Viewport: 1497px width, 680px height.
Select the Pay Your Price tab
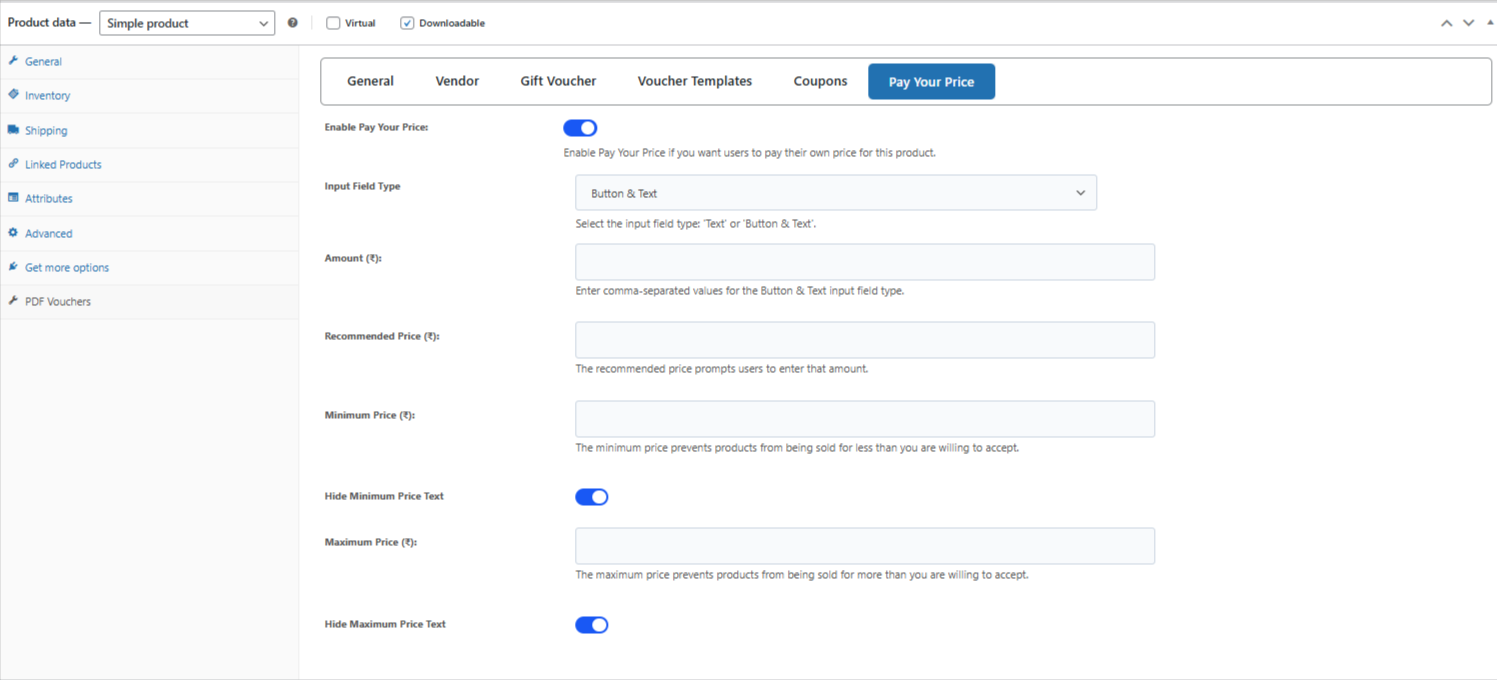tap(931, 81)
